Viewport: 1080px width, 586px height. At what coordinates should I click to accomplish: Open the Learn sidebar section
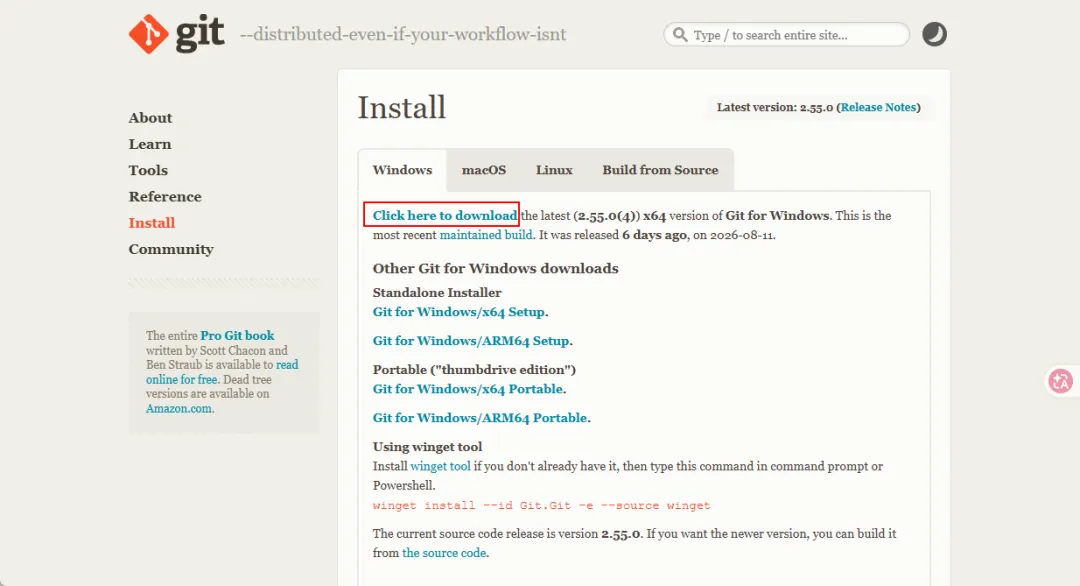pos(149,144)
